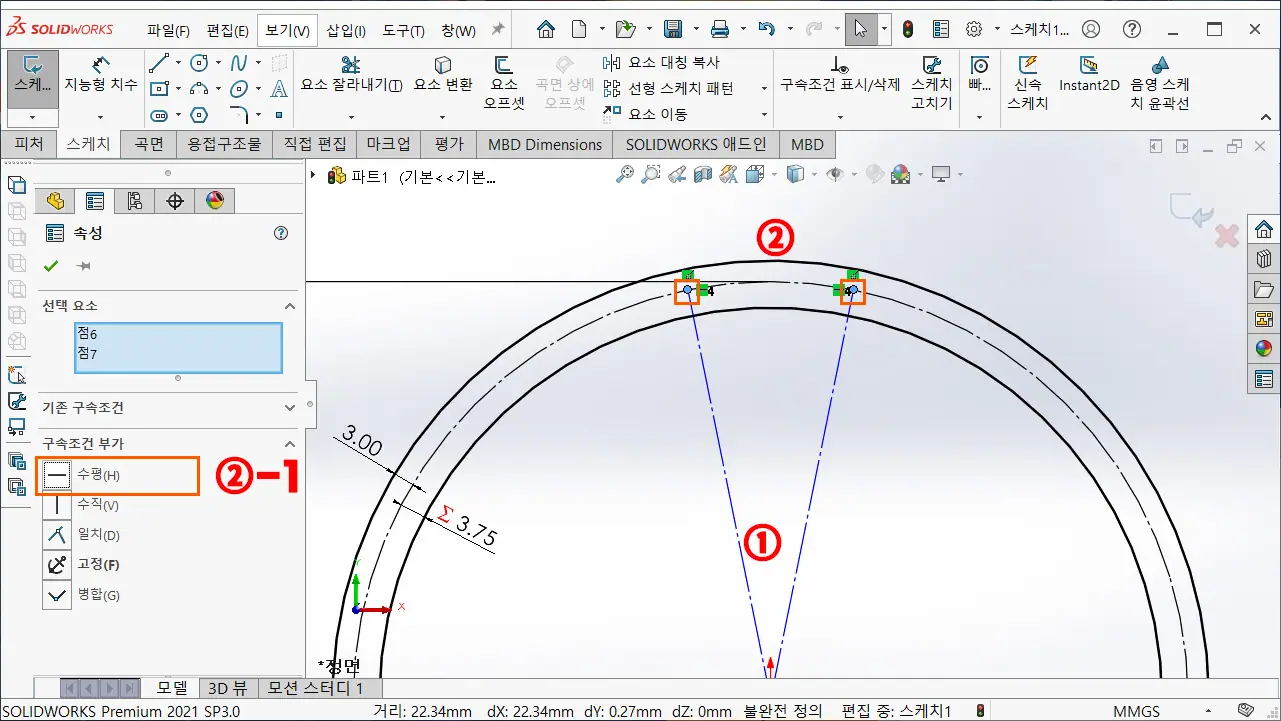
Task: Select the sketch Text (A) tool
Action: coord(279,89)
